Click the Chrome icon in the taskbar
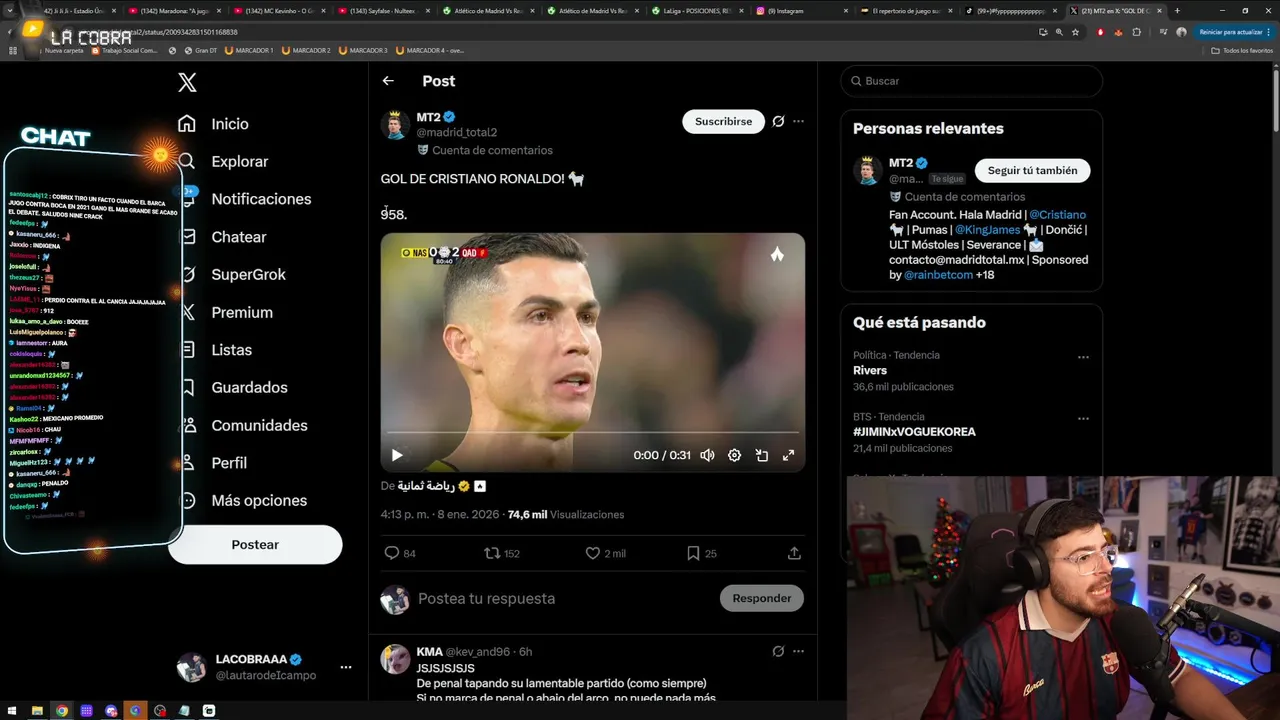Image resolution: width=1280 pixels, height=720 pixels. [62, 711]
